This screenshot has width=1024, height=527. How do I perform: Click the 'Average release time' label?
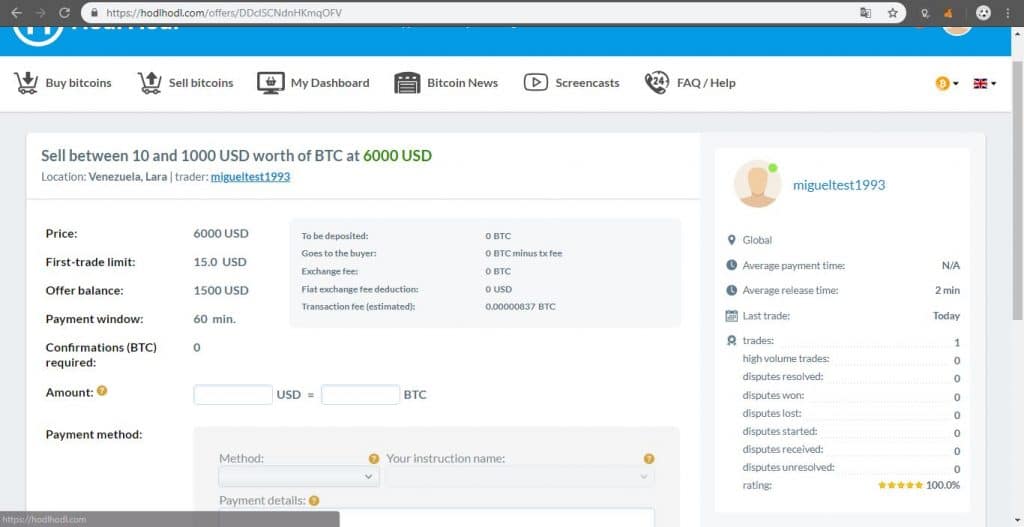(x=790, y=291)
